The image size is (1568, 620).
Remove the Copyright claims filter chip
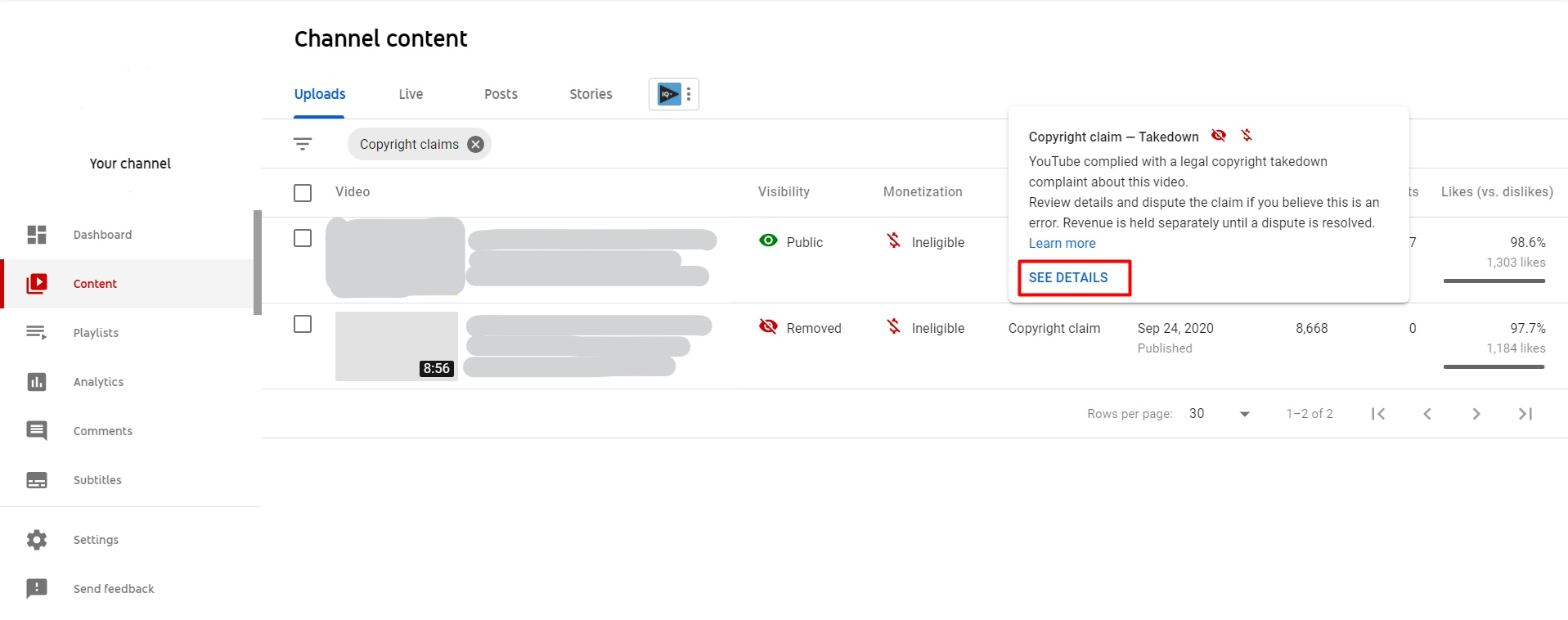[x=475, y=144]
